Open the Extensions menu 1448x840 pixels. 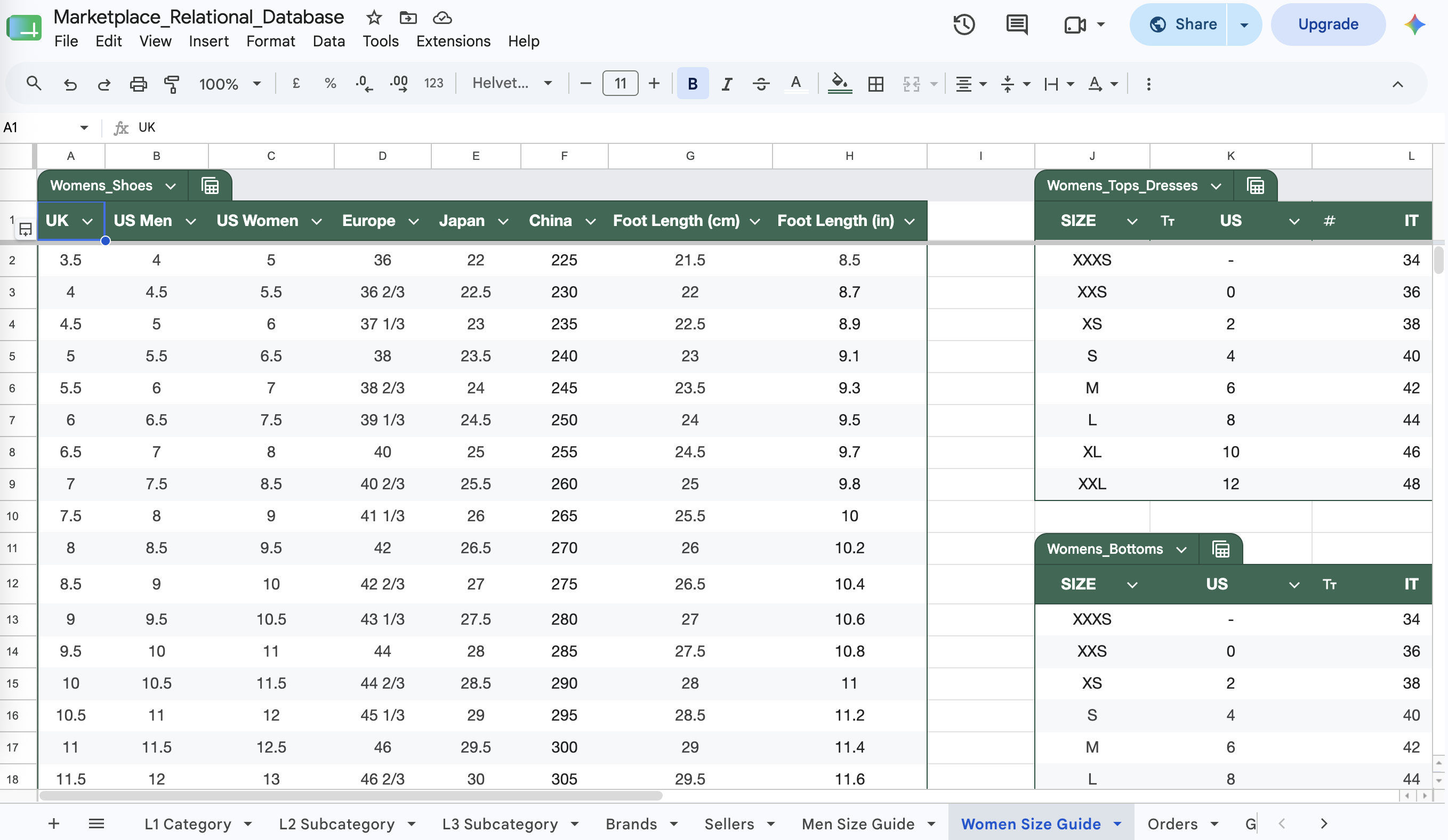pos(453,41)
